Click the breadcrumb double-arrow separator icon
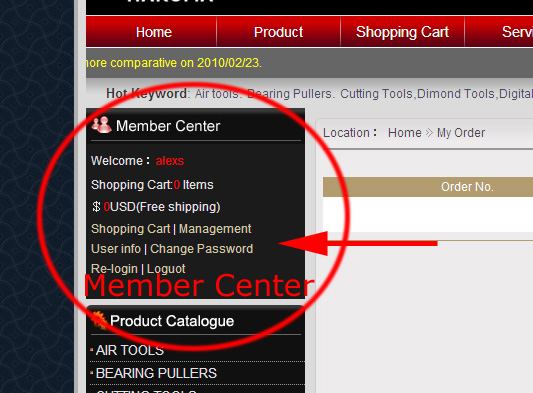This screenshot has width=533, height=393. [x=429, y=132]
